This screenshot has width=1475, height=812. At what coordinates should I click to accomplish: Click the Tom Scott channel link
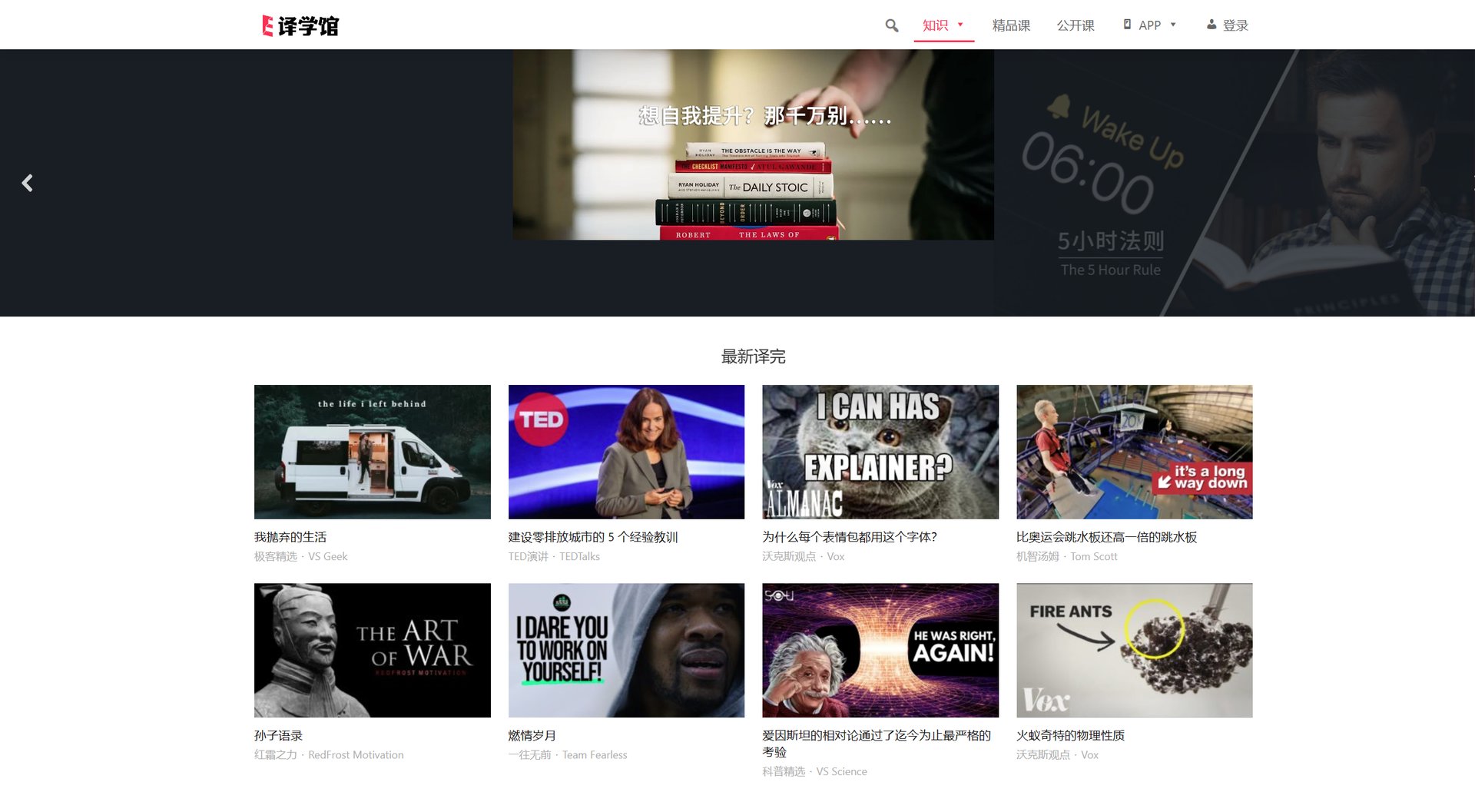click(x=1094, y=556)
